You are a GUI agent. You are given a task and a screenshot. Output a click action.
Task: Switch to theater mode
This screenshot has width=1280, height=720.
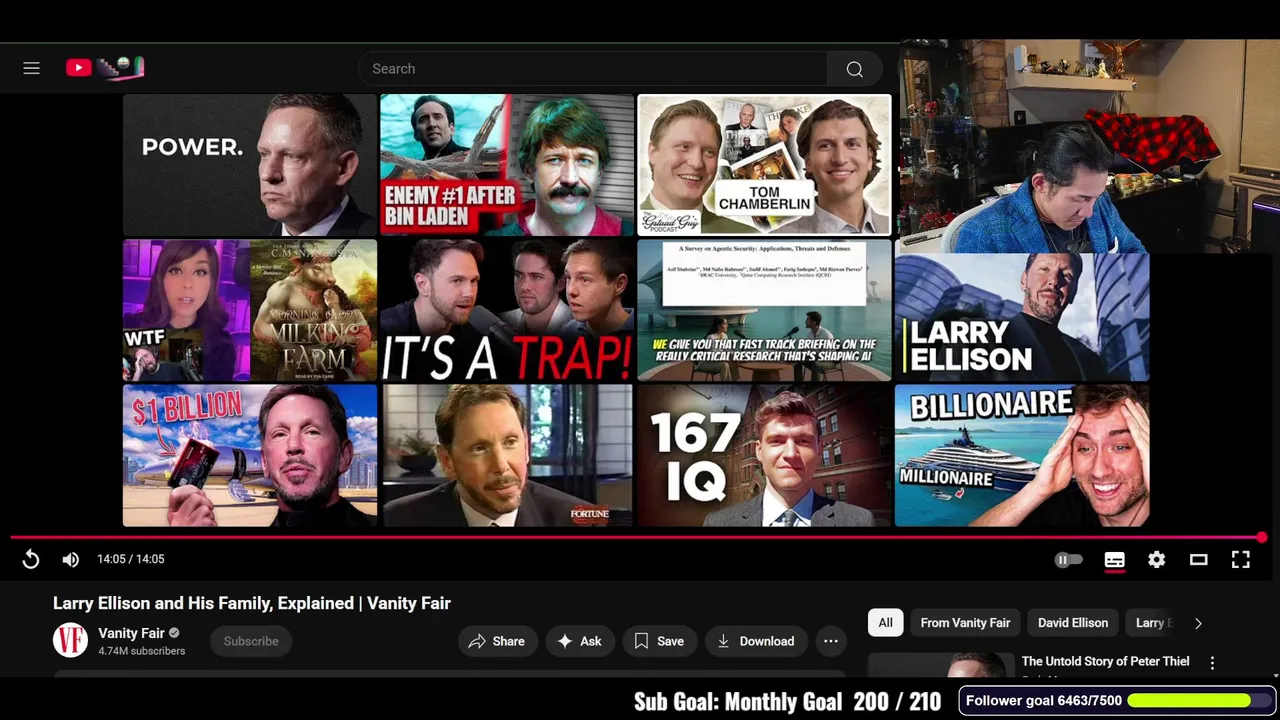[1198, 560]
